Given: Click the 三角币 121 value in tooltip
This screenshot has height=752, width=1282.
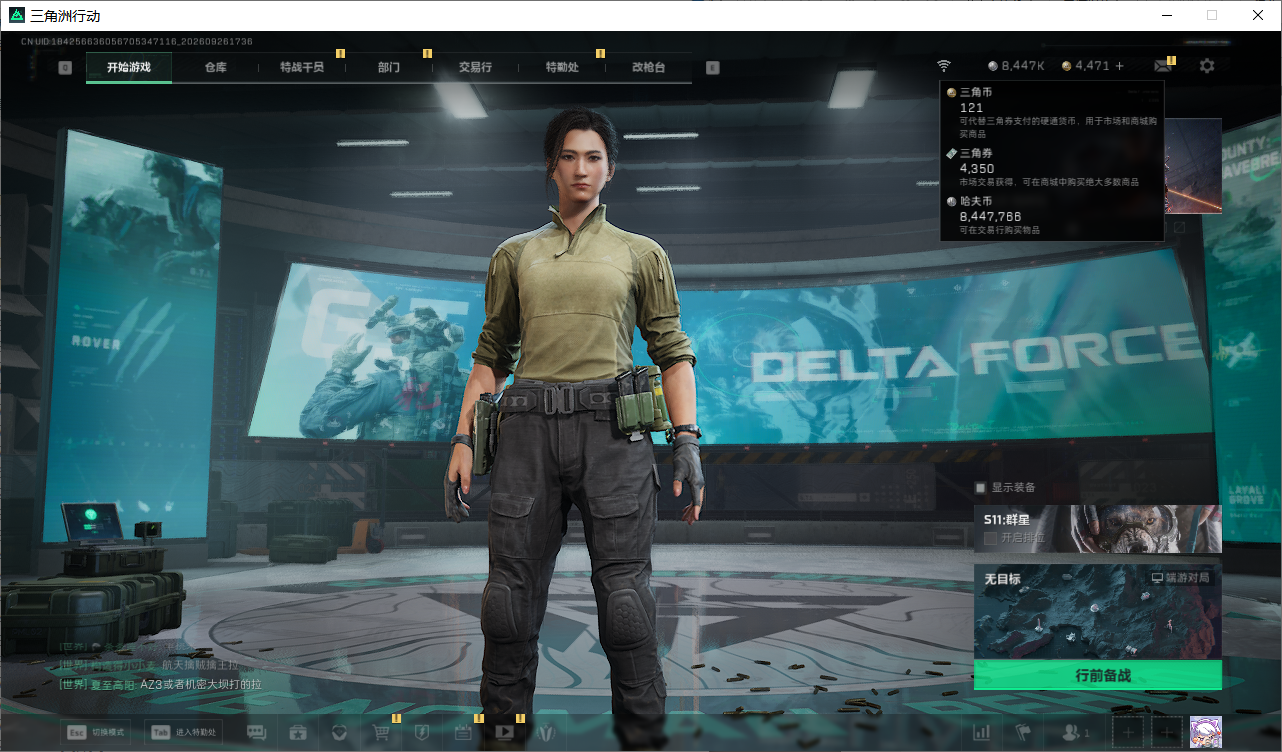Looking at the screenshot, I should (x=972, y=108).
